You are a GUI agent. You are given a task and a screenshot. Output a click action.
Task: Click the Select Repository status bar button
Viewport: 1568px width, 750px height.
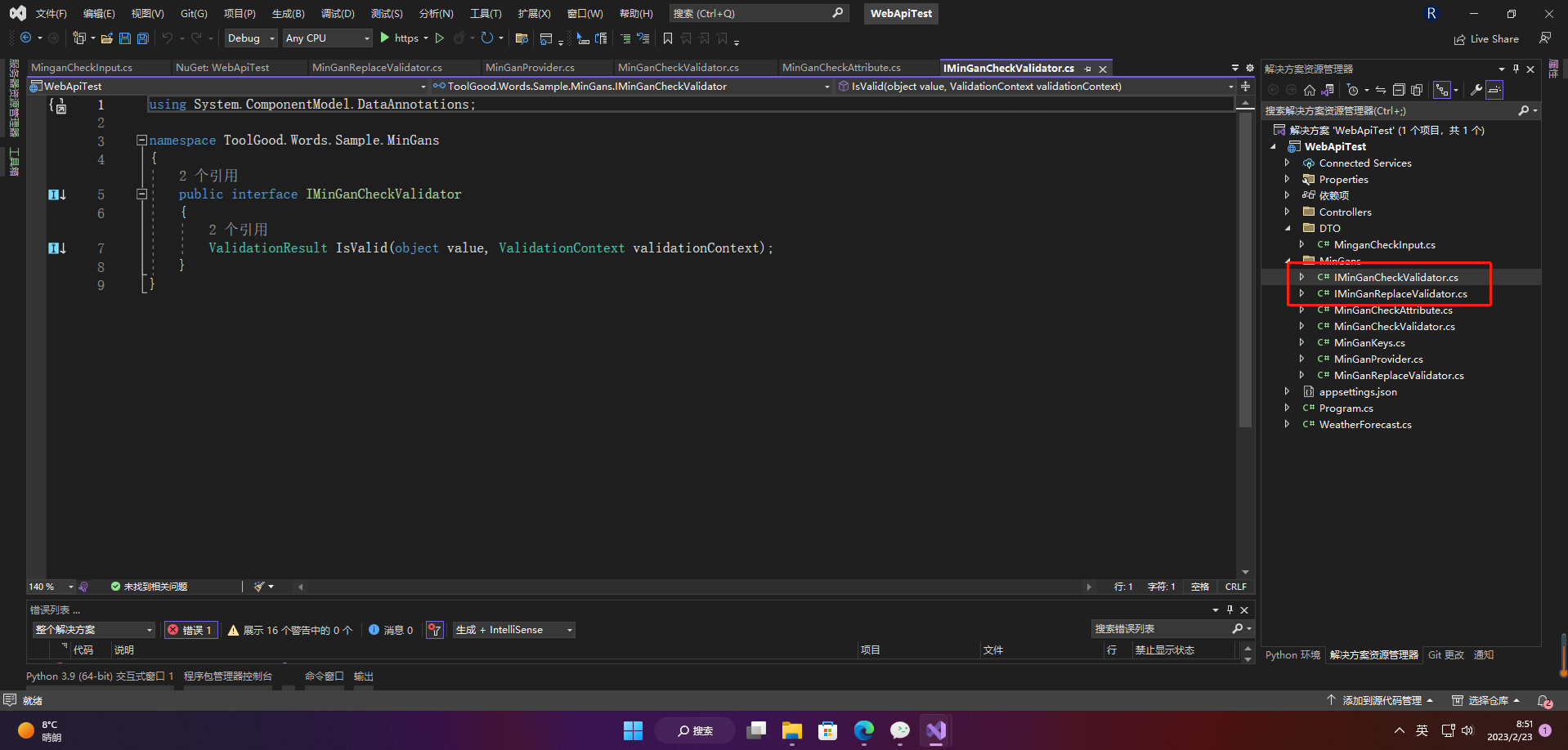tap(1486, 701)
